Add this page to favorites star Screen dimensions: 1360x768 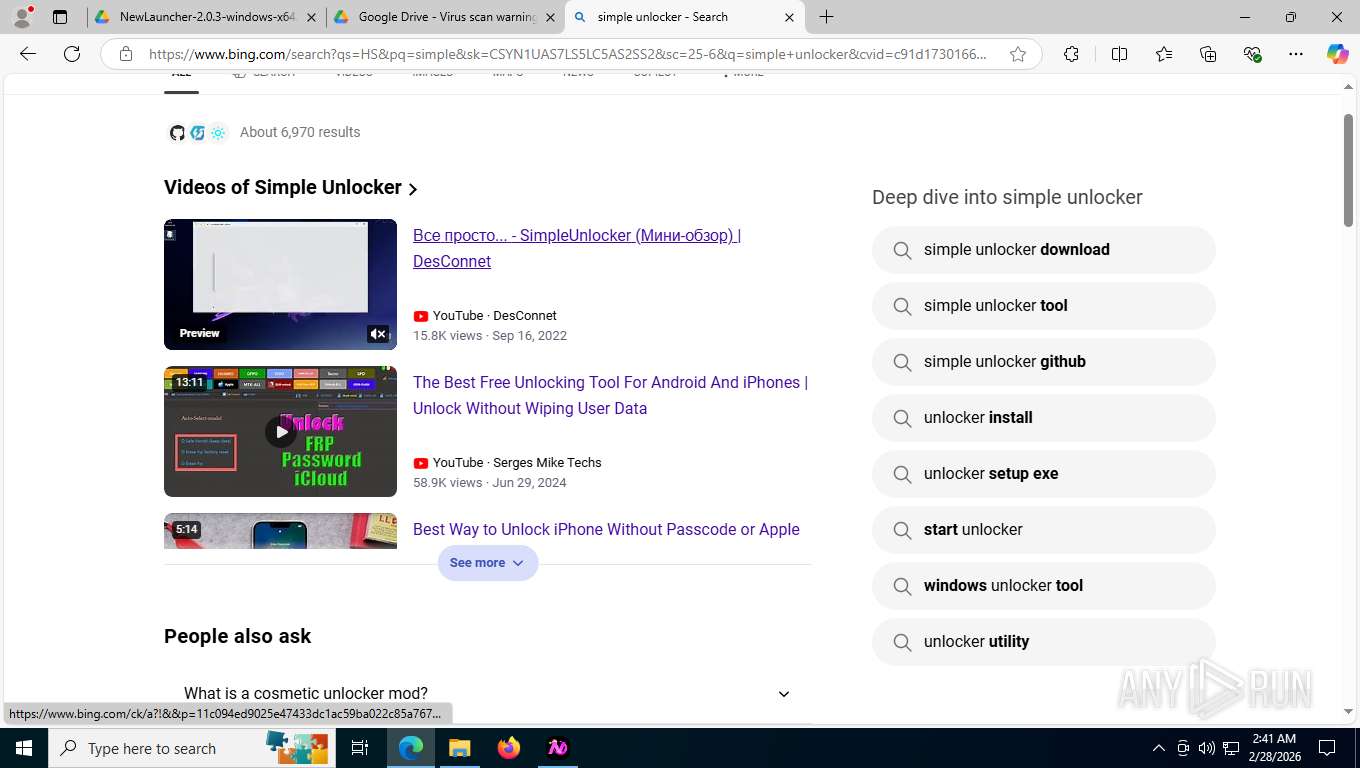1018,54
